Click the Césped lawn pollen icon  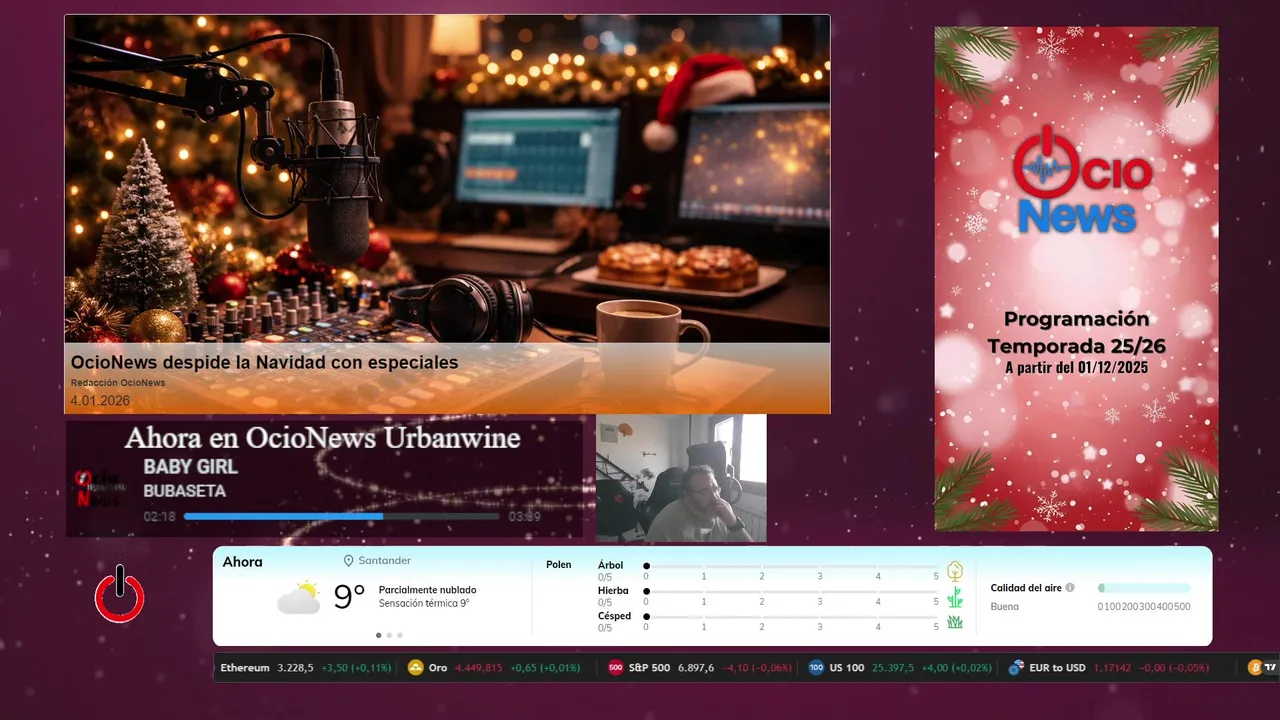[x=955, y=622]
